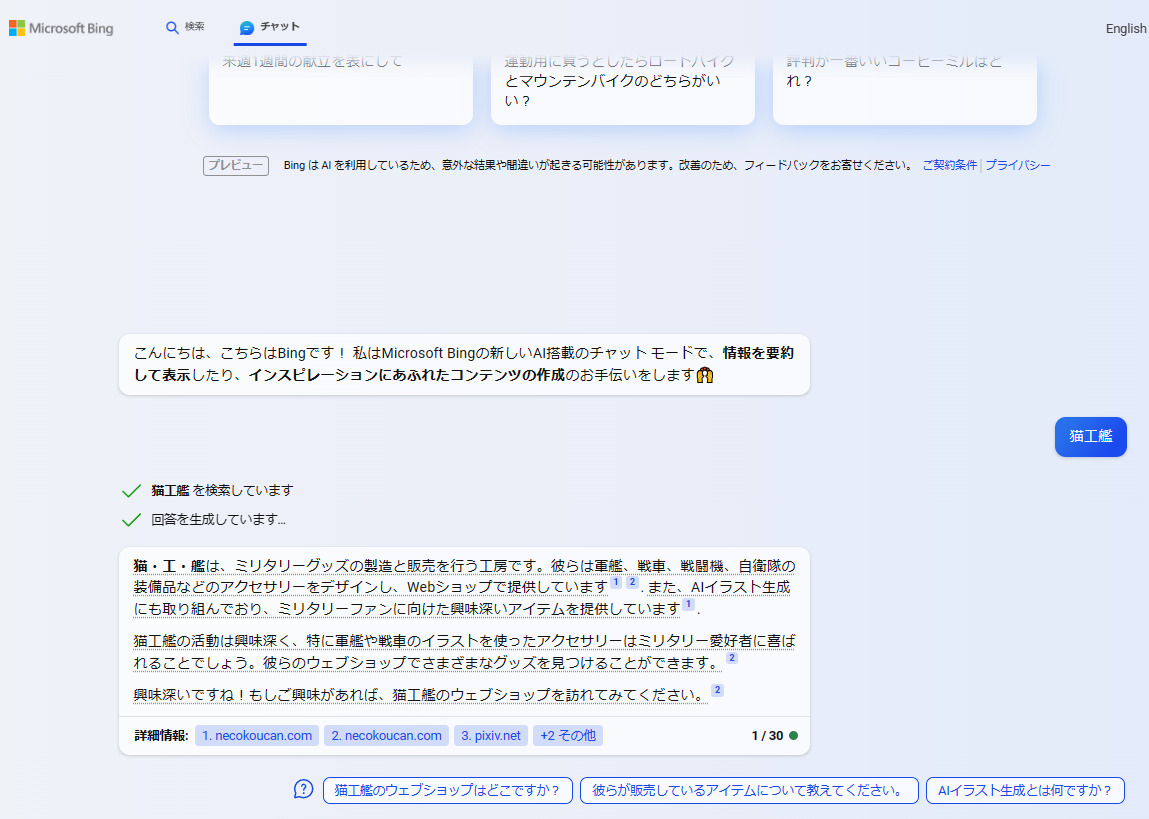This screenshot has width=1149, height=819.
Task: Click the 詳細情報: label
Action: [161, 735]
